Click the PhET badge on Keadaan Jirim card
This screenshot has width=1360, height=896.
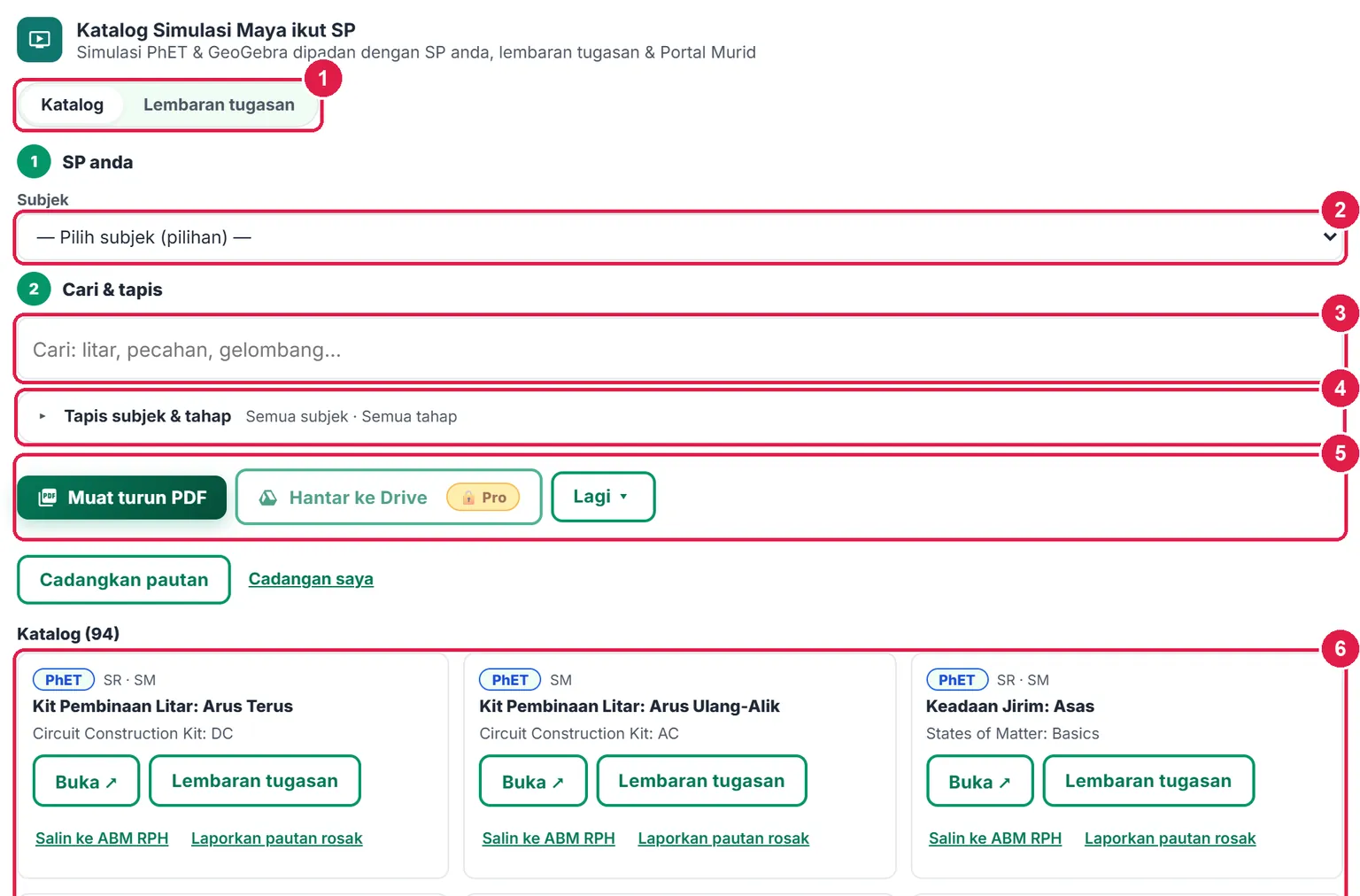click(x=957, y=680)
